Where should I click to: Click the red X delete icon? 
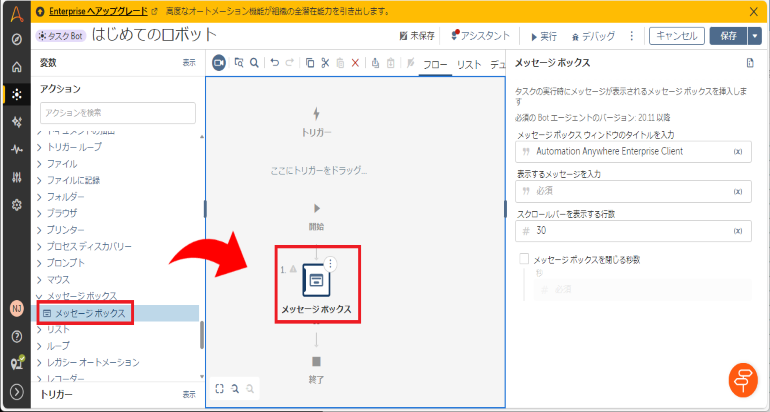(356, 63)
